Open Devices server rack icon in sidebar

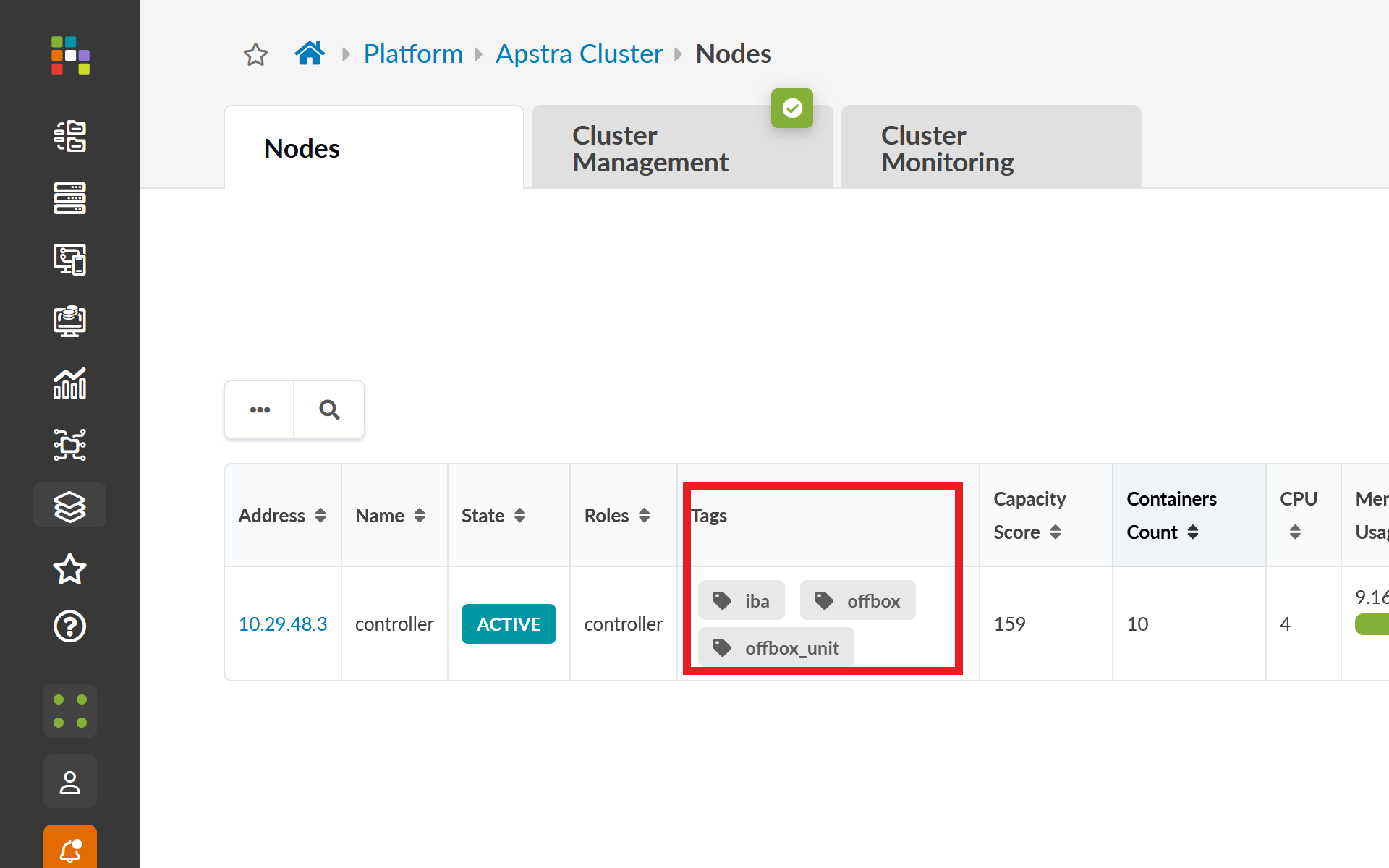click(70, 198)
